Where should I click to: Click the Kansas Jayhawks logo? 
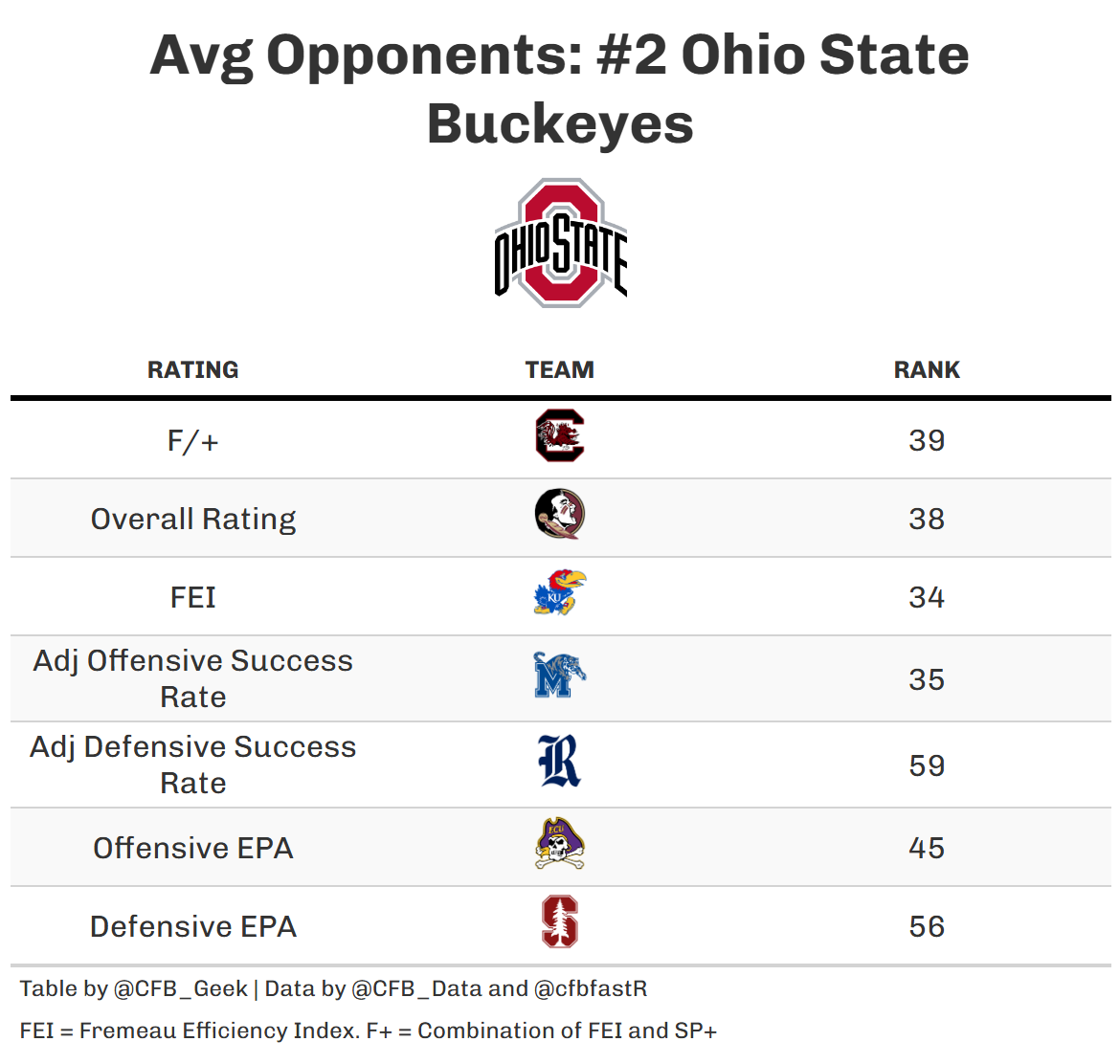coord(560,593)
